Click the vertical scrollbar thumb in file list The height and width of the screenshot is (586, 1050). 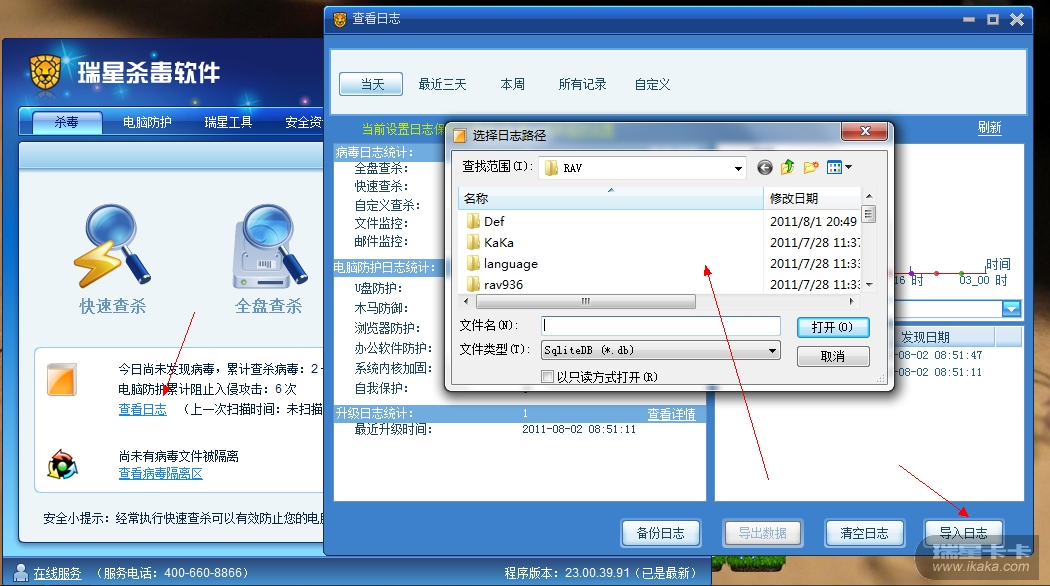pyautogui.click(x=869, y=214)
